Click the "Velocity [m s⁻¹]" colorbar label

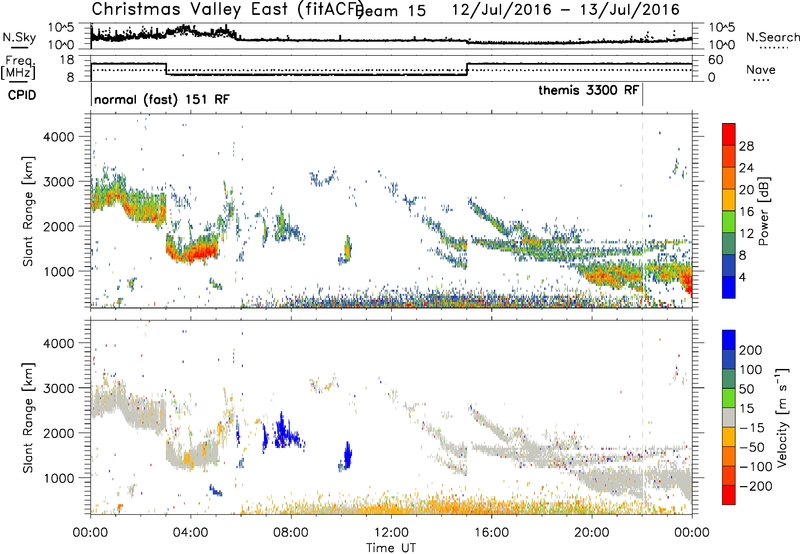click(782, 417)
